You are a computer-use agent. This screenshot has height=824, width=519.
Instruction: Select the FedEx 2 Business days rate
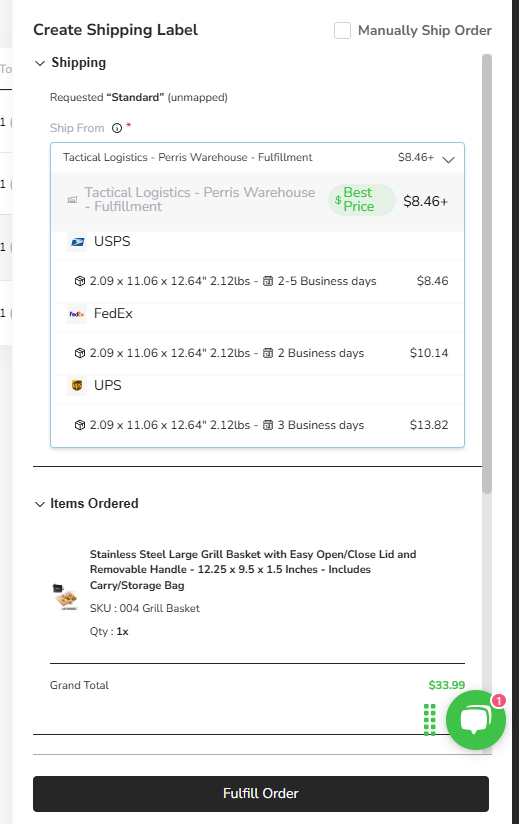point(257,353)
